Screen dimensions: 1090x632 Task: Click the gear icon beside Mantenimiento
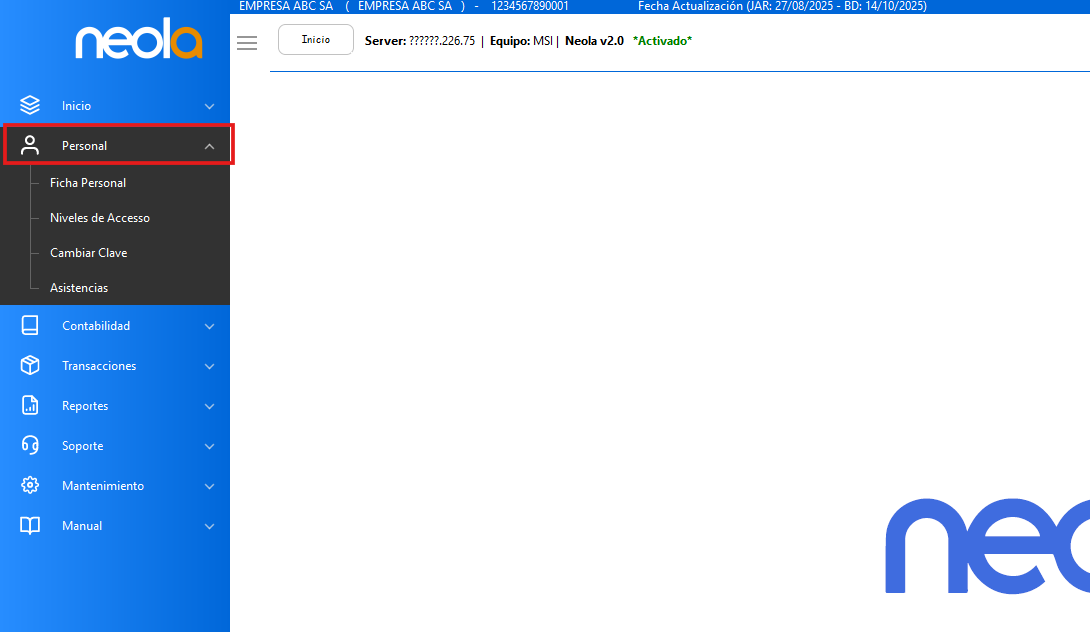(x=30, y=485)
